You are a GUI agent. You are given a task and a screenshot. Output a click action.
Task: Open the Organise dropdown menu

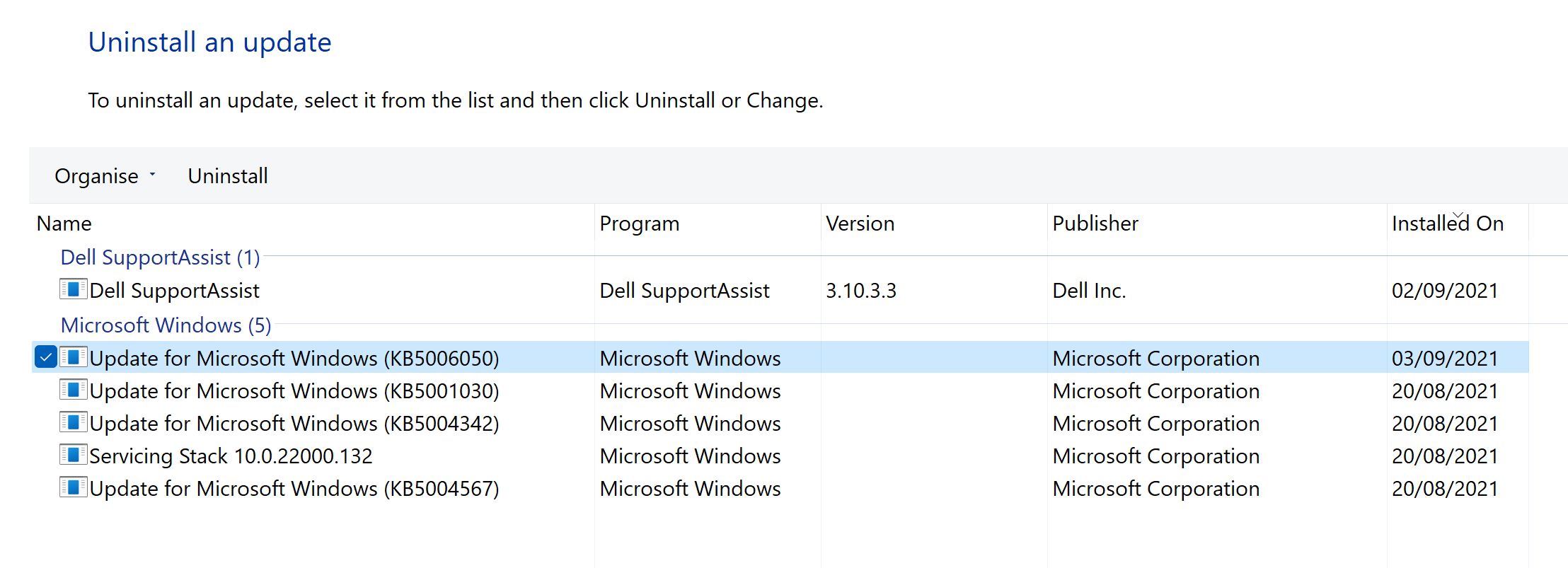[x=105, y=176]
